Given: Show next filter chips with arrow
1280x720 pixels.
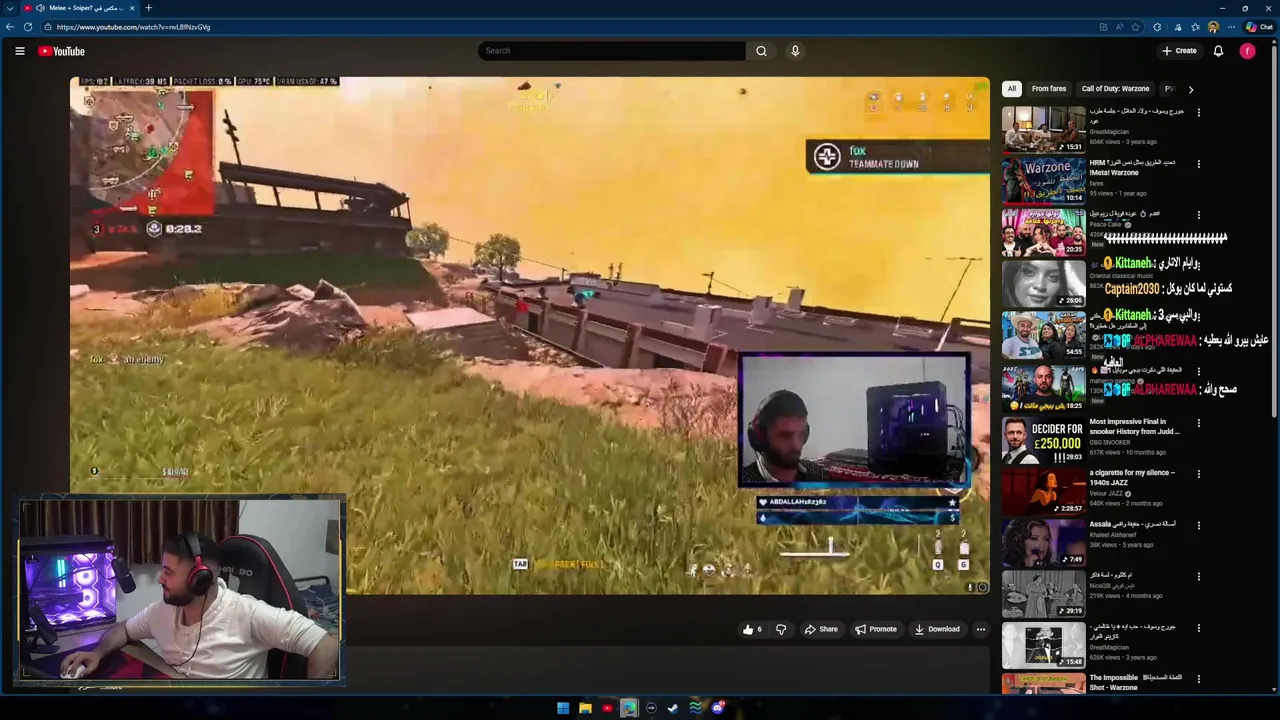Looking at the screenshot, I should tap(1190, 89).
